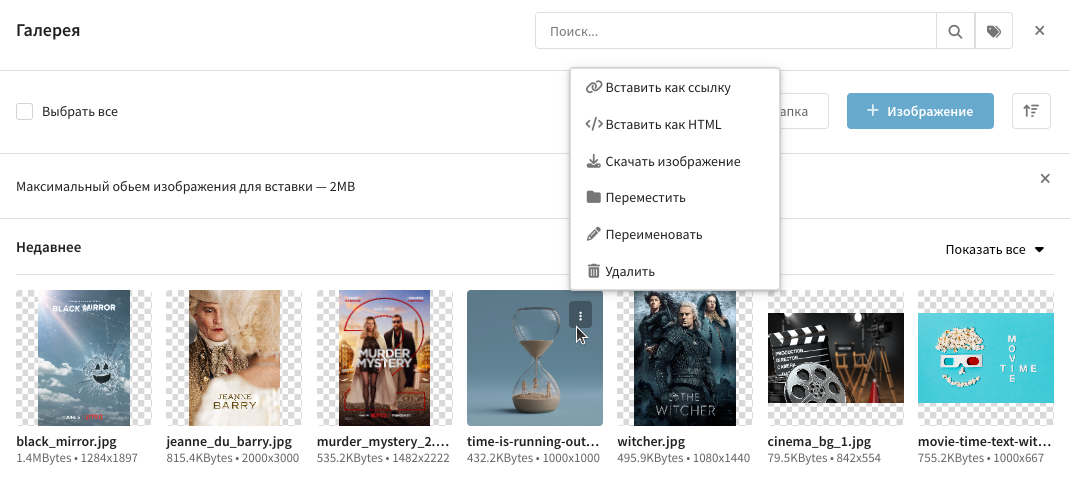
Task: Click the witcher.jpg file name
Action: [651, 441]
